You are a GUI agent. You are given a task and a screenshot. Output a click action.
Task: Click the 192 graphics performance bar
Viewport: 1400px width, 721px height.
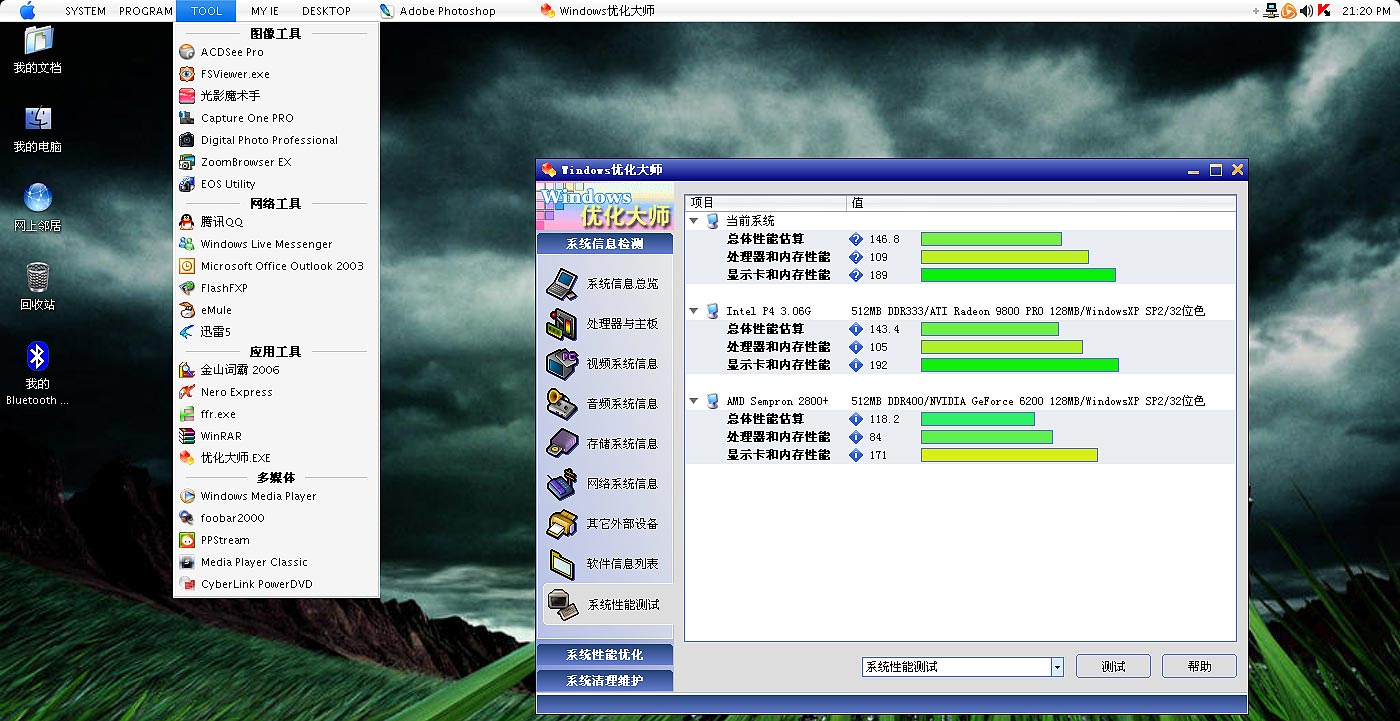(x=1020, y=365)
